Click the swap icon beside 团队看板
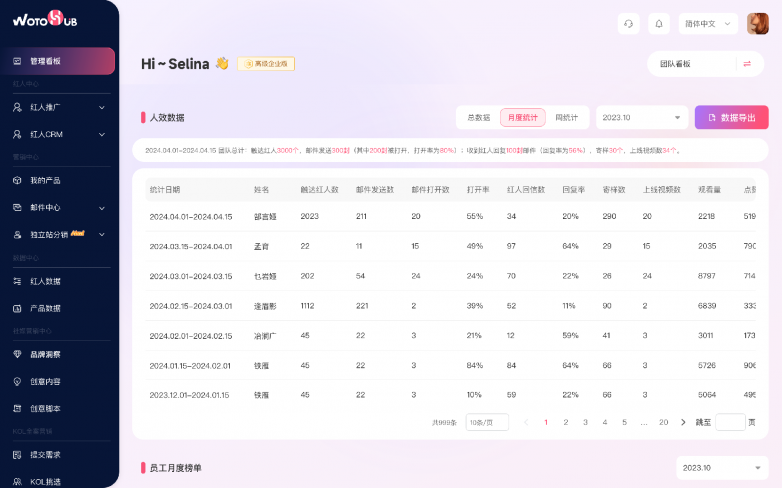The image size is (782, 488). coord(746,64)
